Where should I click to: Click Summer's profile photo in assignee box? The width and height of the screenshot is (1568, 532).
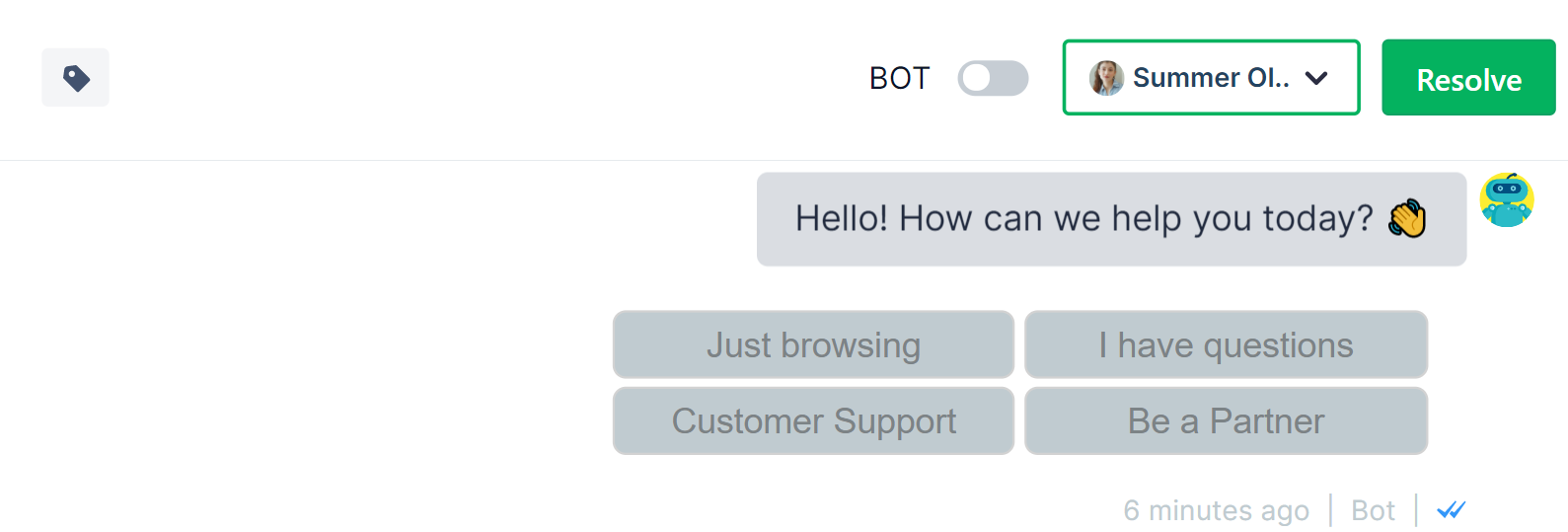(x=1106, y=78)
